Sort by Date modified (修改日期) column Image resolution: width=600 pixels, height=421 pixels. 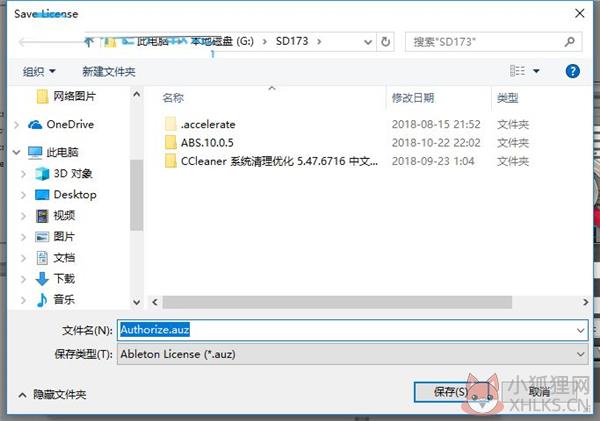click(413, 98)
